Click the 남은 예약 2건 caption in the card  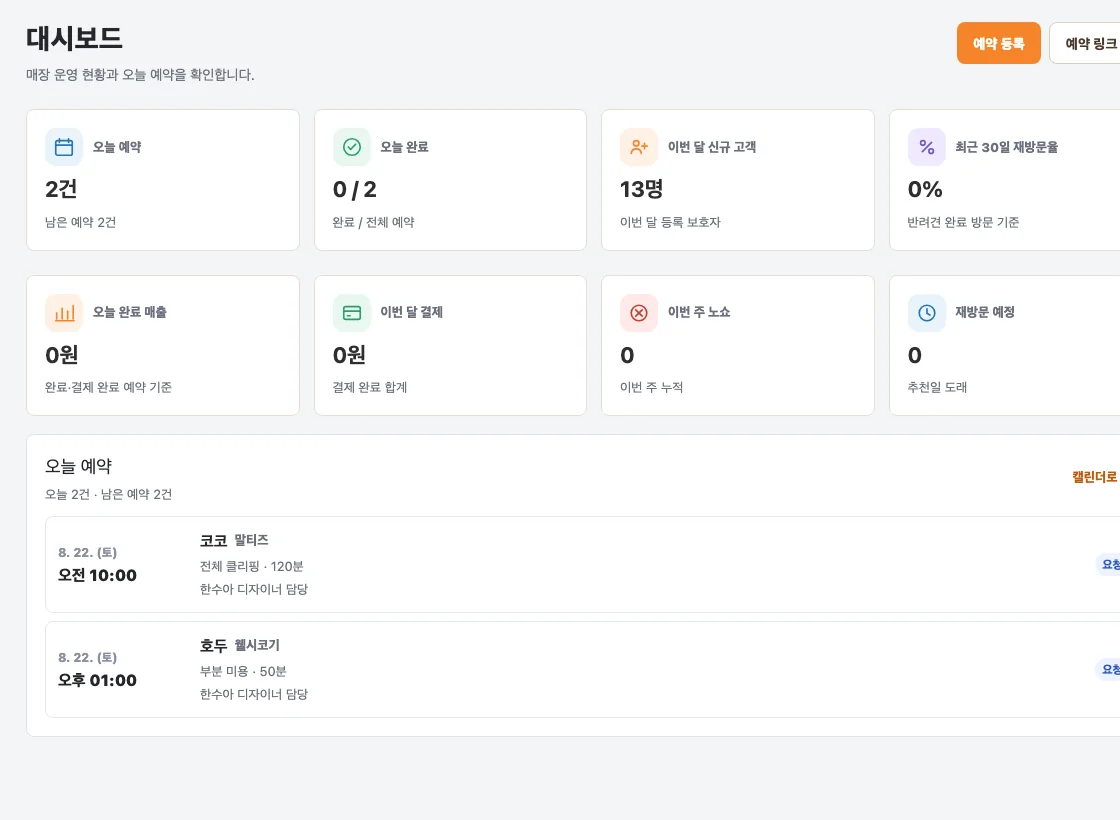80,222
